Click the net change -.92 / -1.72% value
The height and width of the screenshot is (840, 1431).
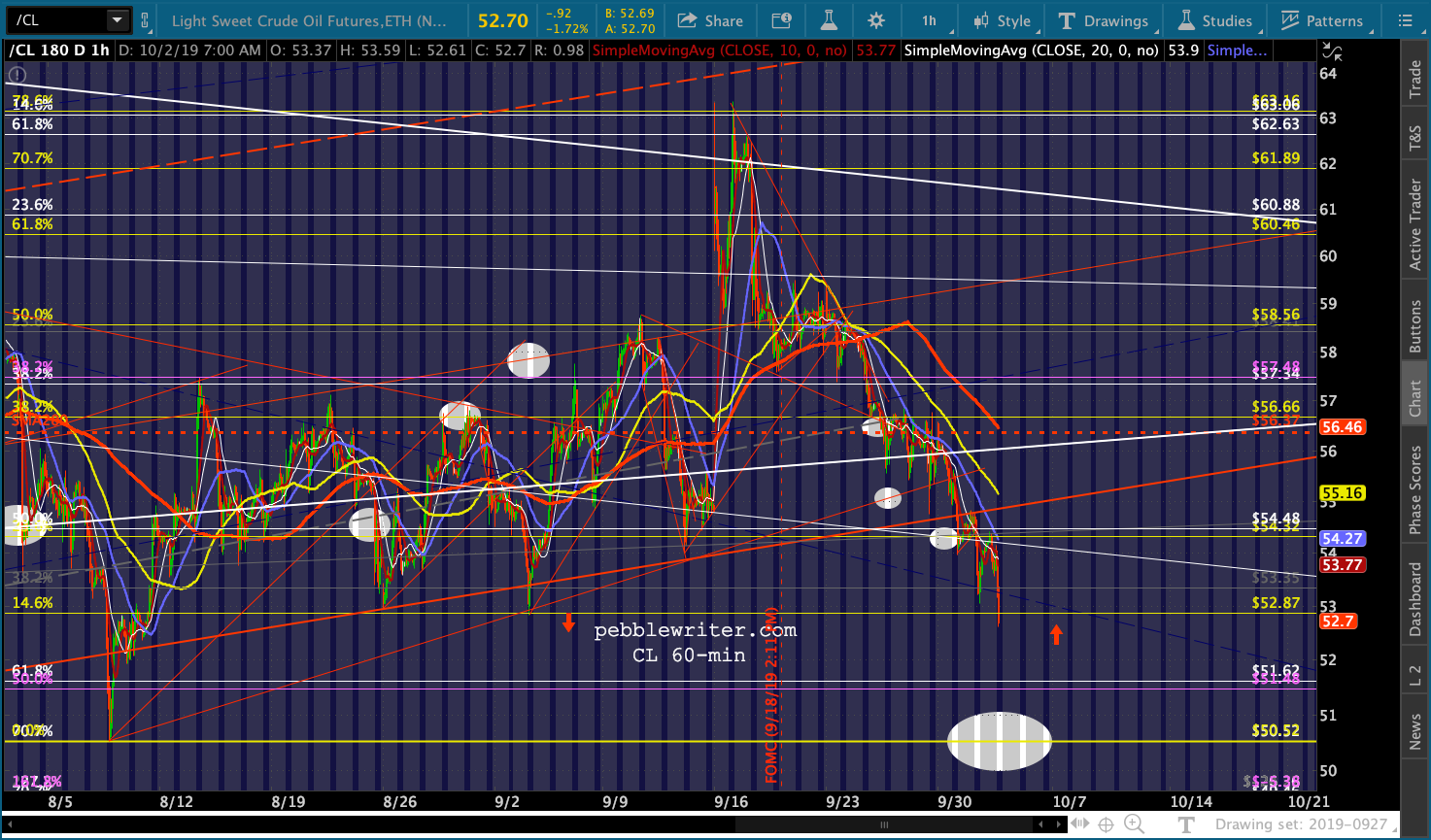point(565,20)
